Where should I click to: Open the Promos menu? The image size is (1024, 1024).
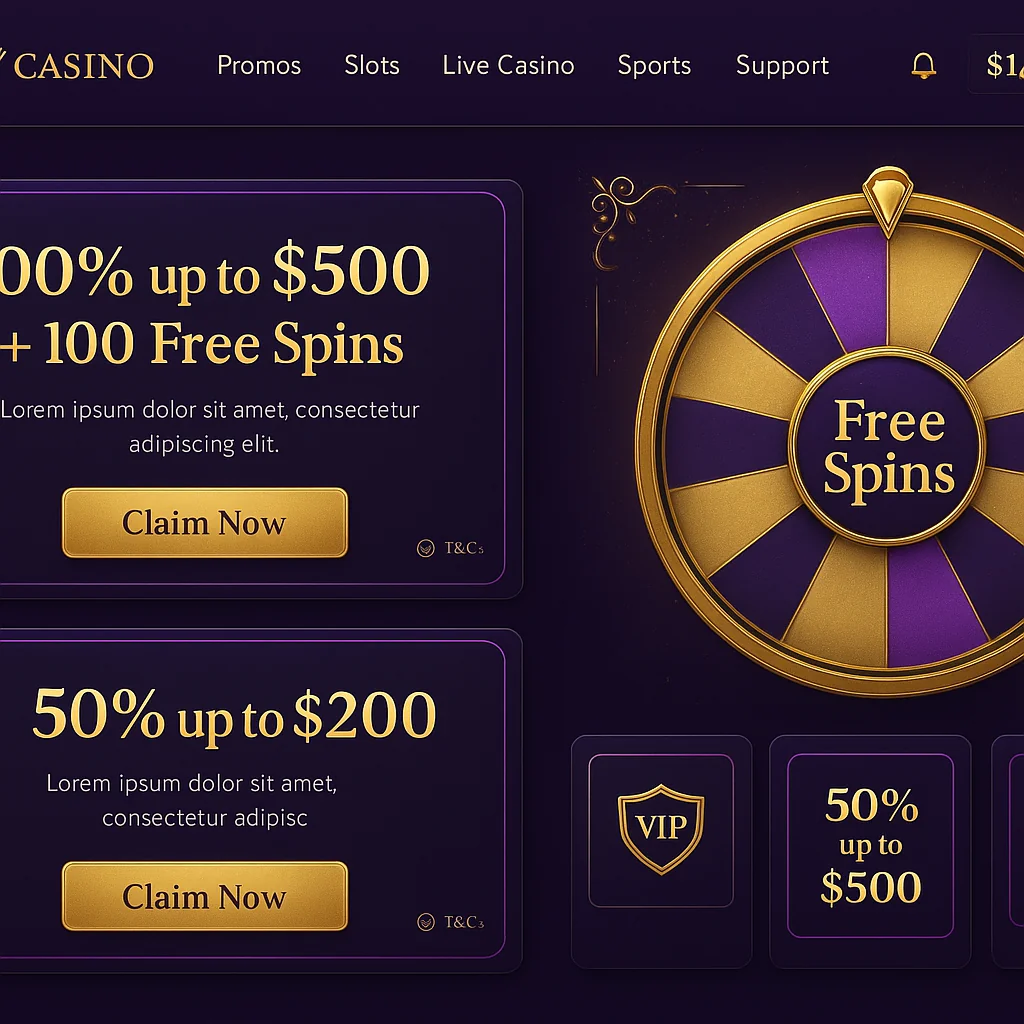(258, 65)
